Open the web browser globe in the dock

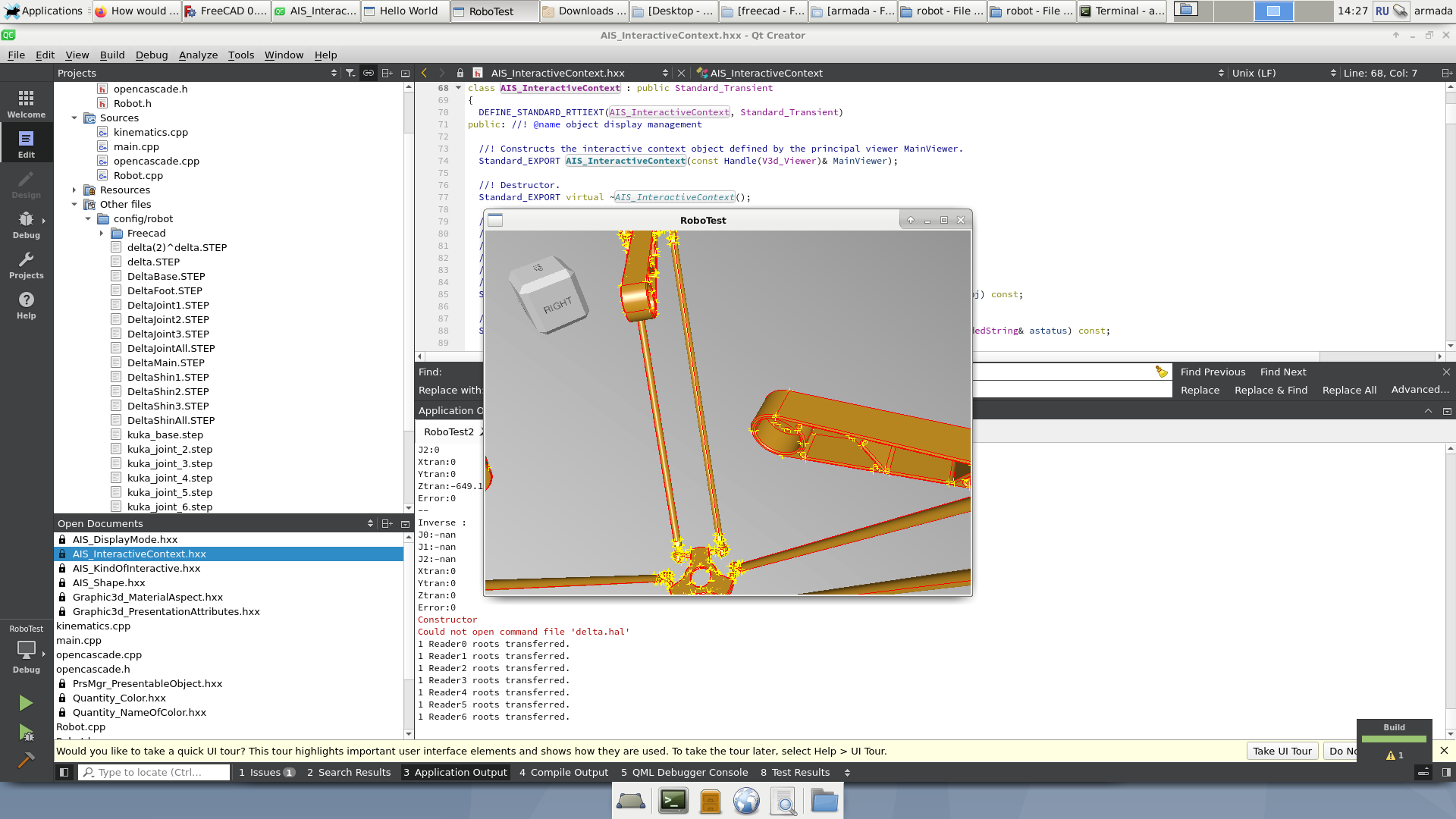pyautogui.click(x=746, y=801)
